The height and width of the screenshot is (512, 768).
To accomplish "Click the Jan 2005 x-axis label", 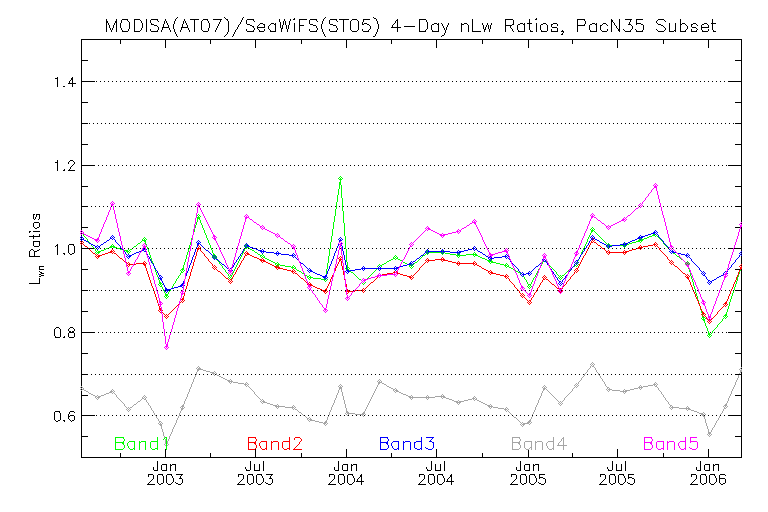I will click(528, 473).
